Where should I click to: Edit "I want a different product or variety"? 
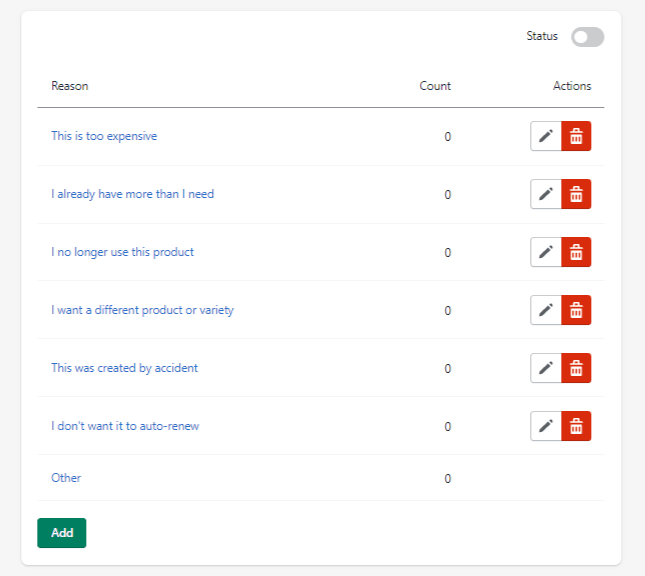(x=545, y=310)
